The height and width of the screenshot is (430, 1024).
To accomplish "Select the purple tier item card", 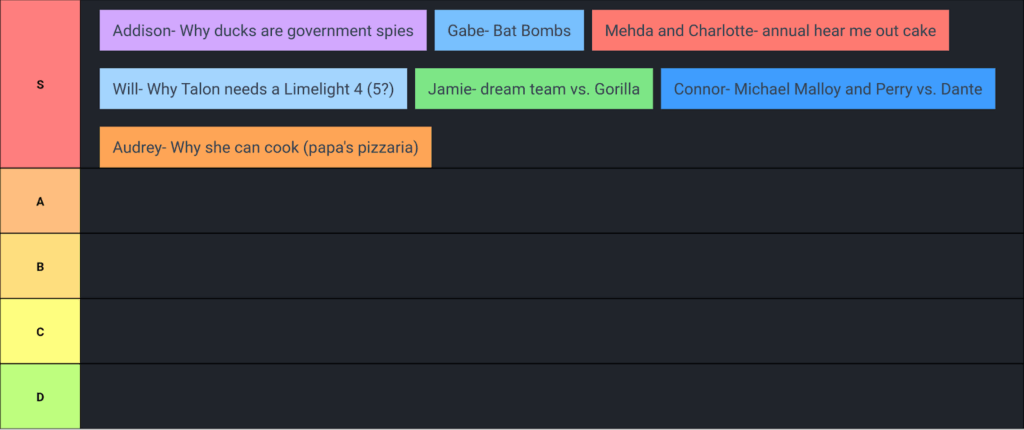I will [263, 30].
